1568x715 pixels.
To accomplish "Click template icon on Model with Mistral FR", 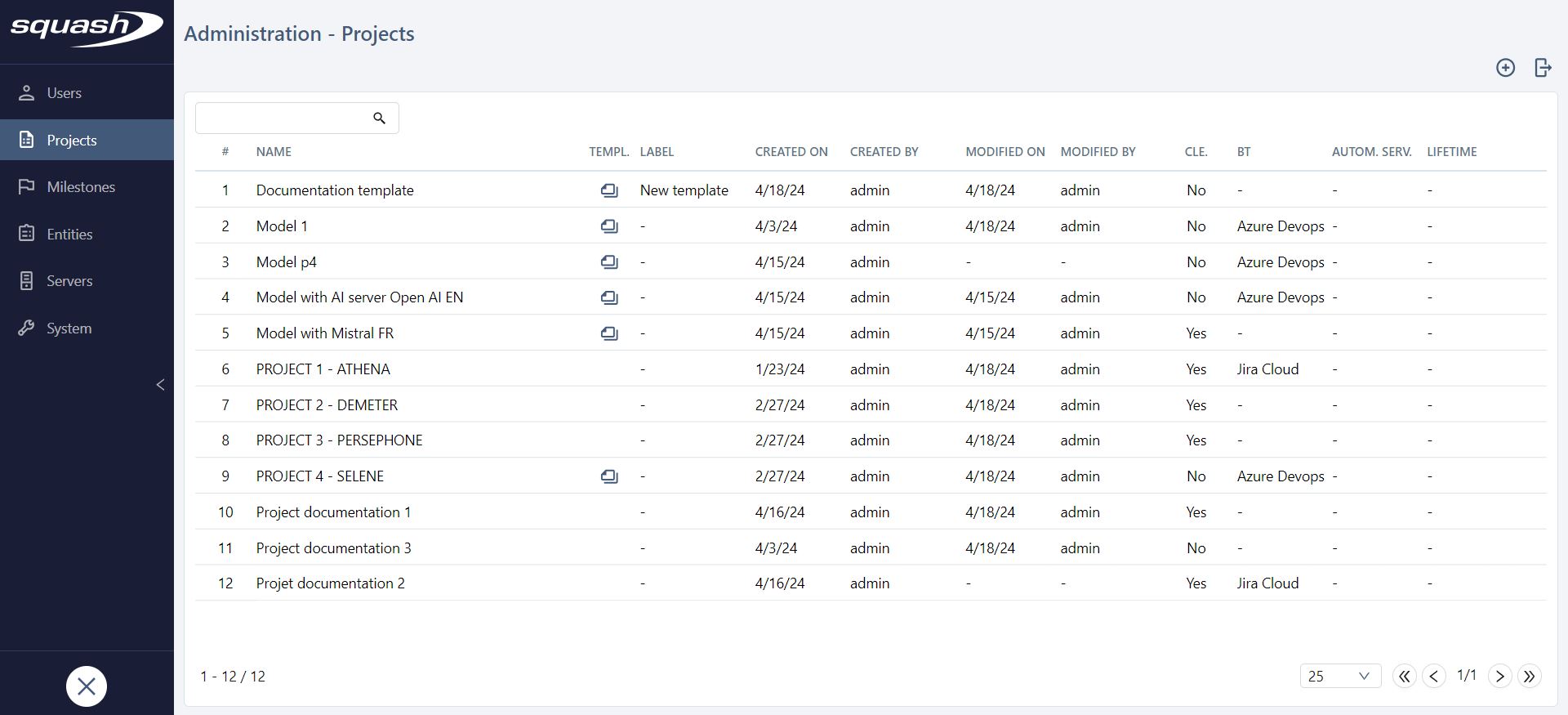I will (x=609, y=333).
